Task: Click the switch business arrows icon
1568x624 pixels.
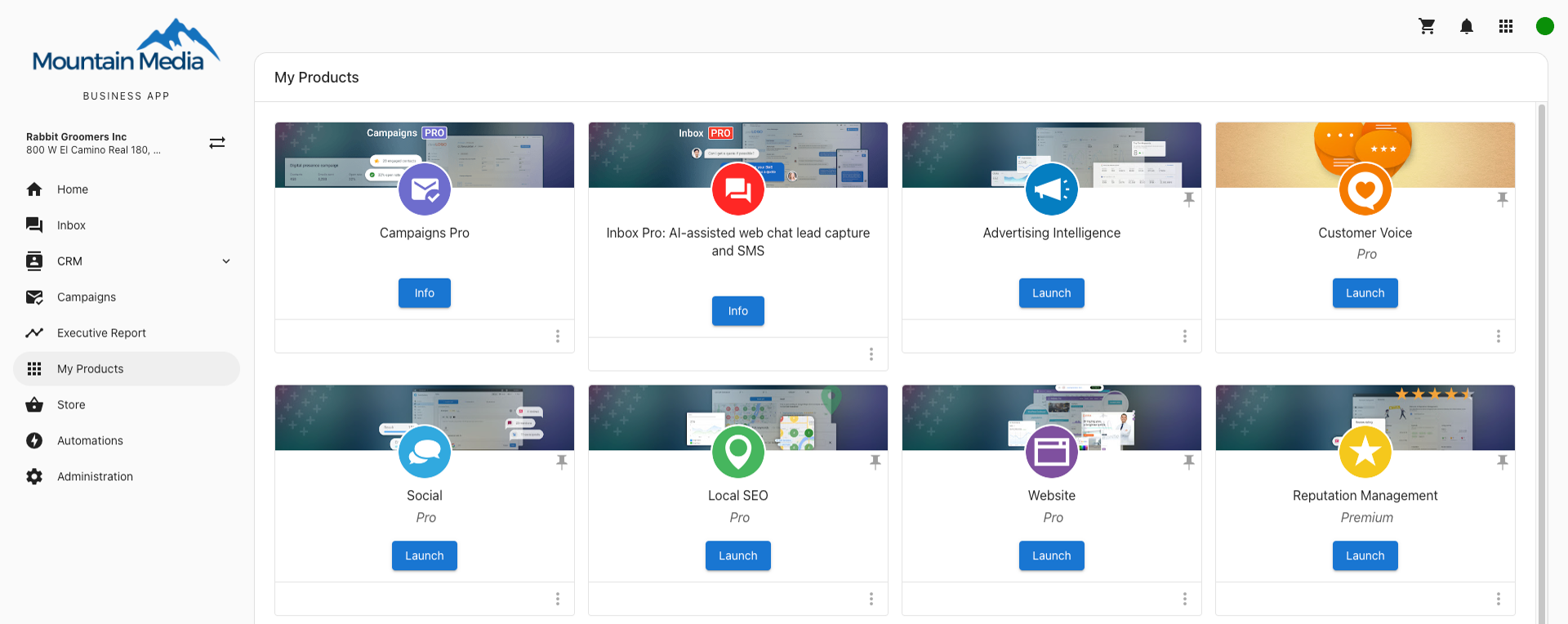Action: 217,143
